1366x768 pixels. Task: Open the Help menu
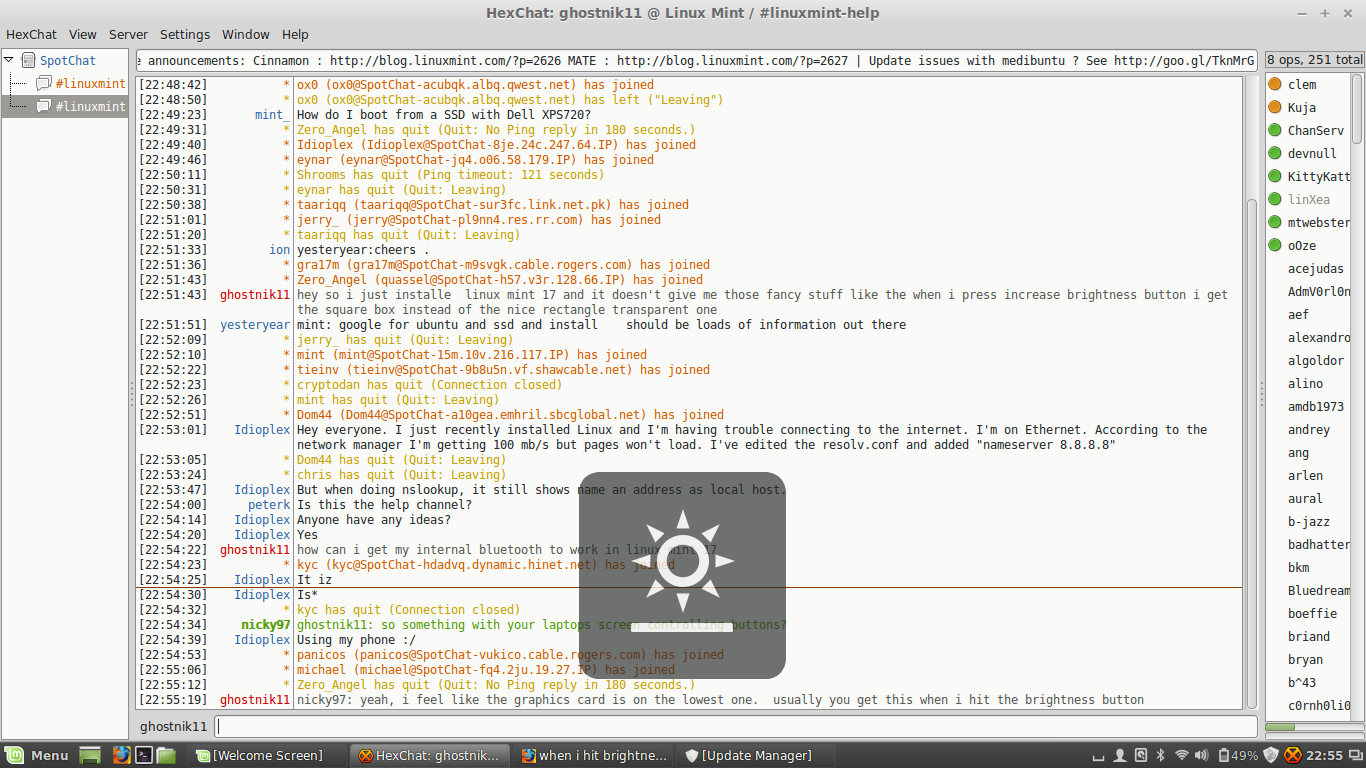(295, 34)
